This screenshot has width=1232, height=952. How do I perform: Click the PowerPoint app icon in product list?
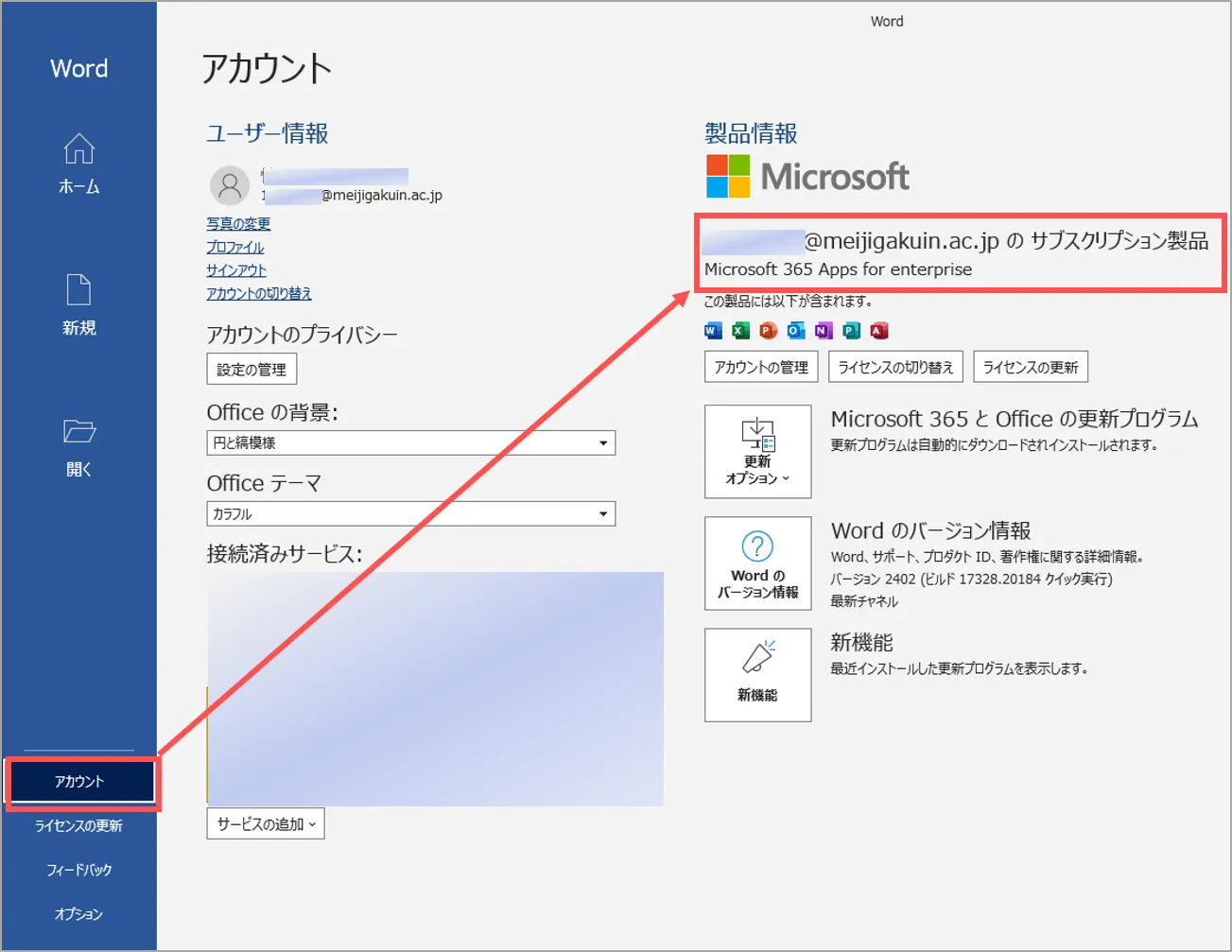[x=768, y=330]
